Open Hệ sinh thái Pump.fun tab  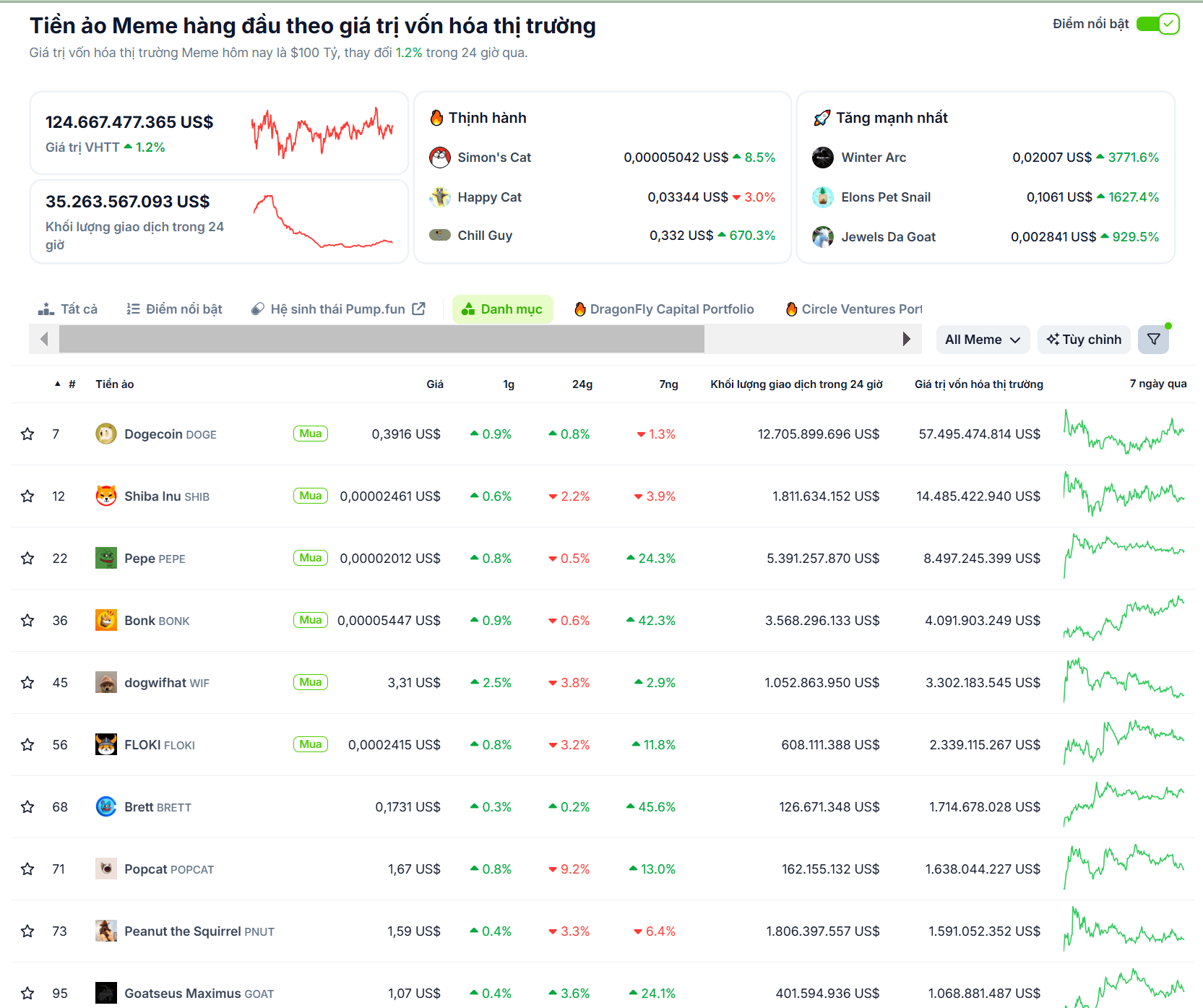338,309
